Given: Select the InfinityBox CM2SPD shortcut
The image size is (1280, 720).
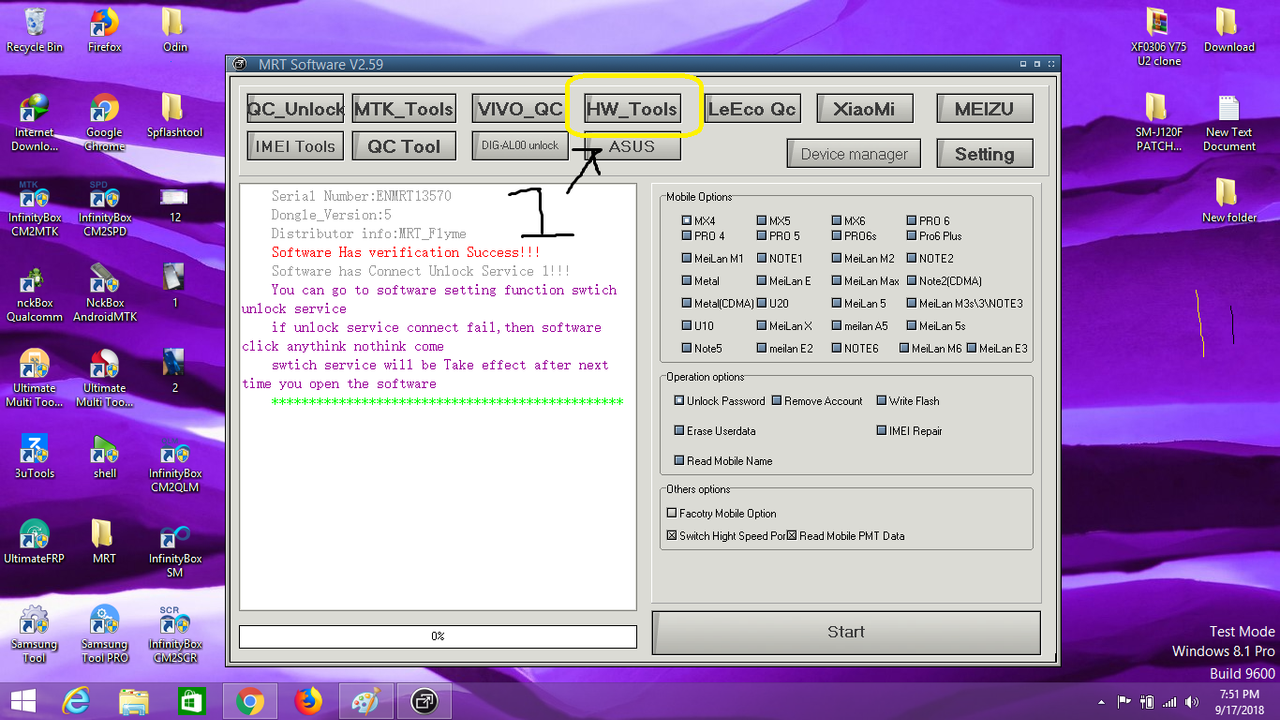Looking at the screenshot, I should (104, 208).
